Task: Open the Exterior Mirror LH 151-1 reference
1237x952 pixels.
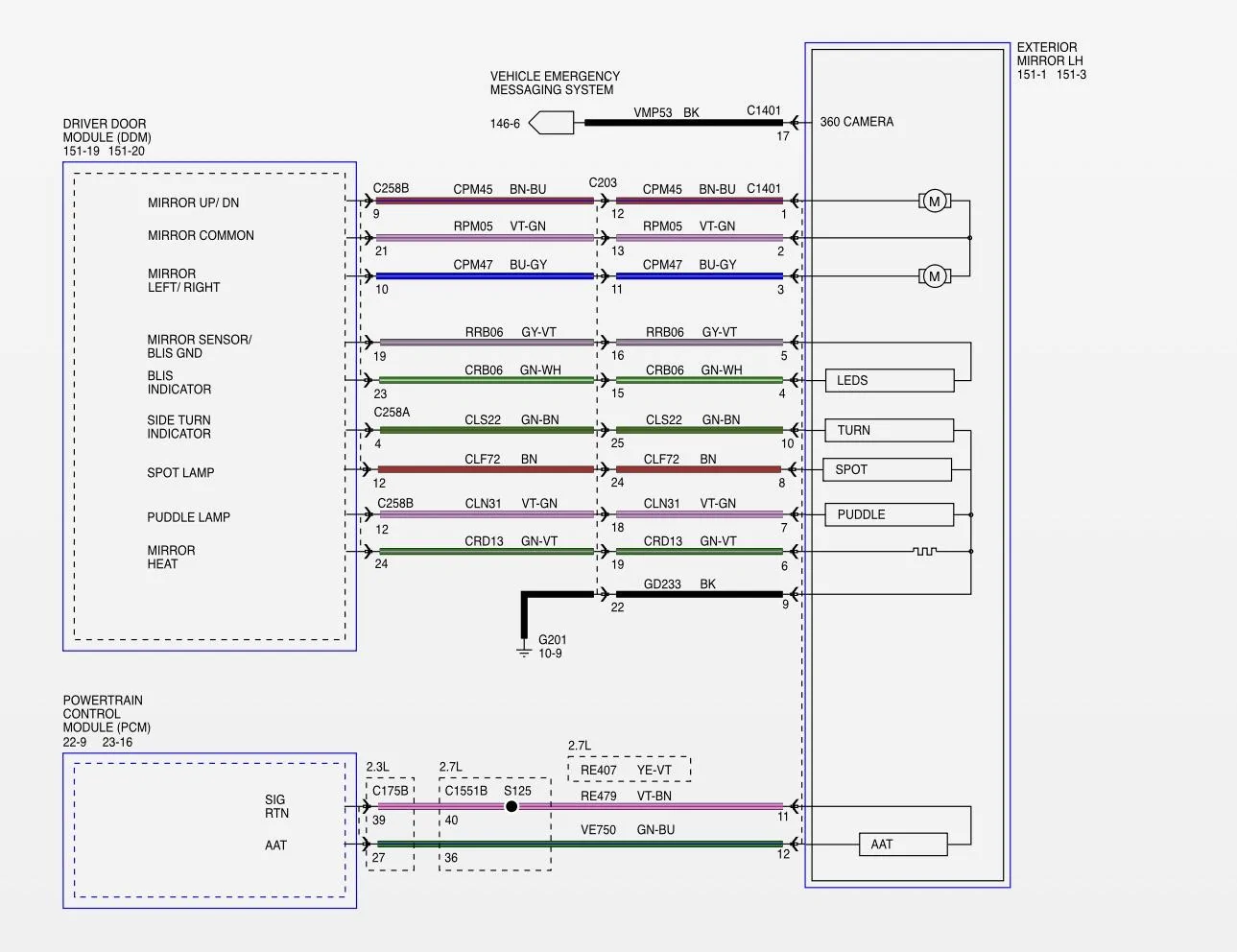Action: point(1033,75)
